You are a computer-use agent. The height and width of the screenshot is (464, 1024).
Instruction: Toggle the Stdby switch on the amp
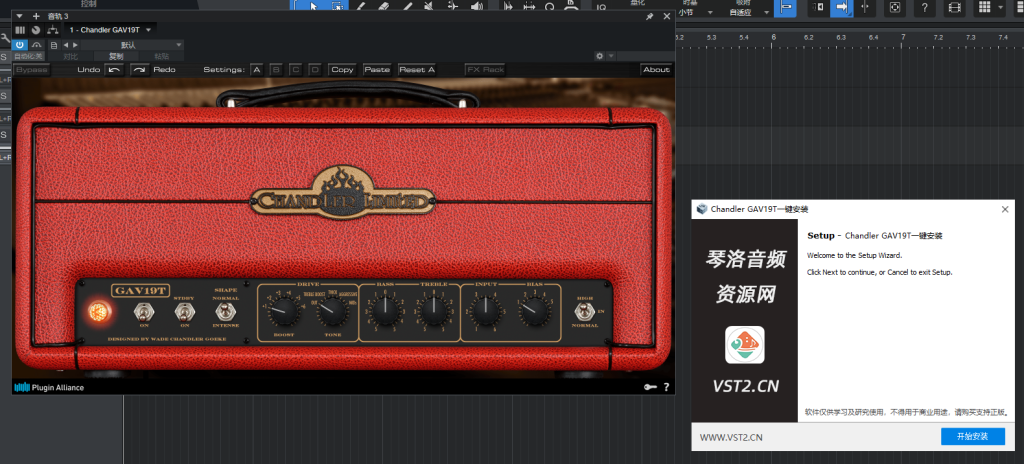pyautogui.click(x=184, y=313)
